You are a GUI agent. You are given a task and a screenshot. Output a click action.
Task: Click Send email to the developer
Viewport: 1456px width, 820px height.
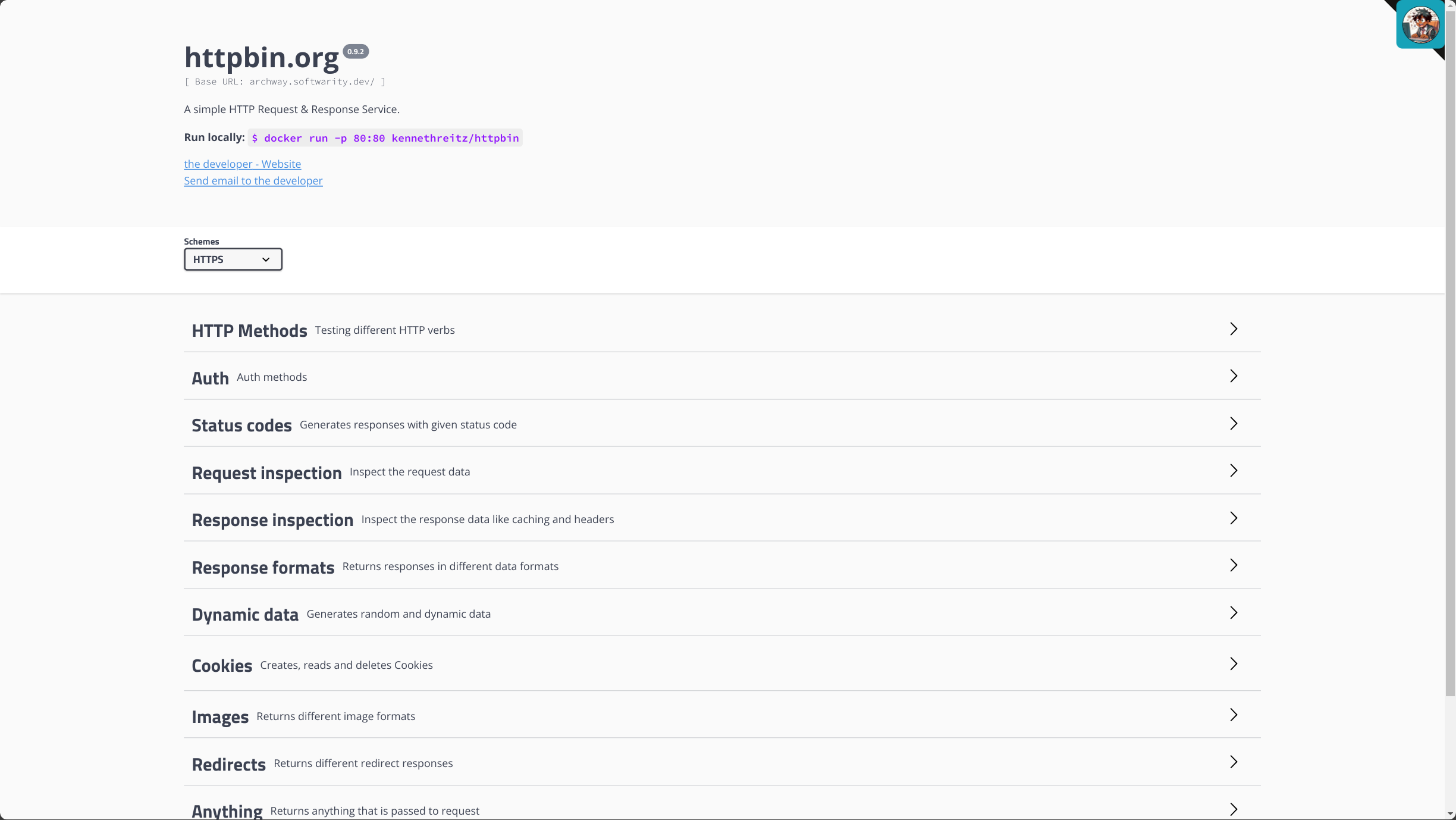(253, 181)
